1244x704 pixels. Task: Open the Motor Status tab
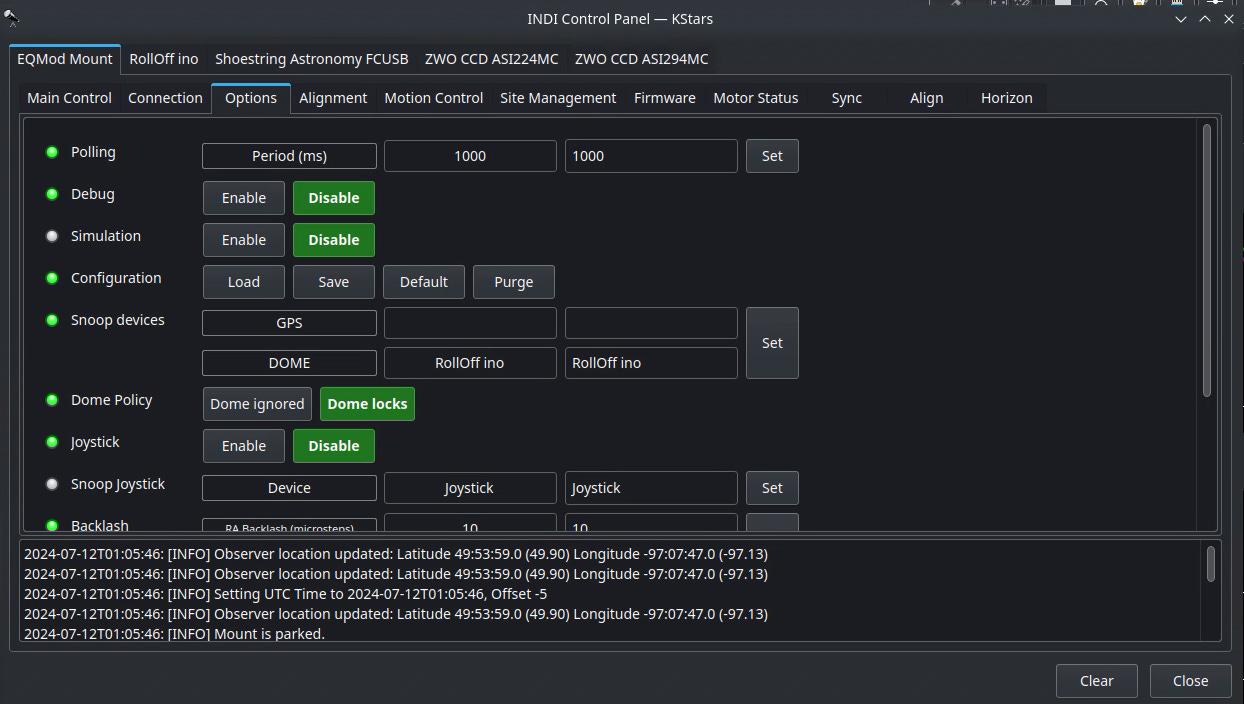pos(756,98)
